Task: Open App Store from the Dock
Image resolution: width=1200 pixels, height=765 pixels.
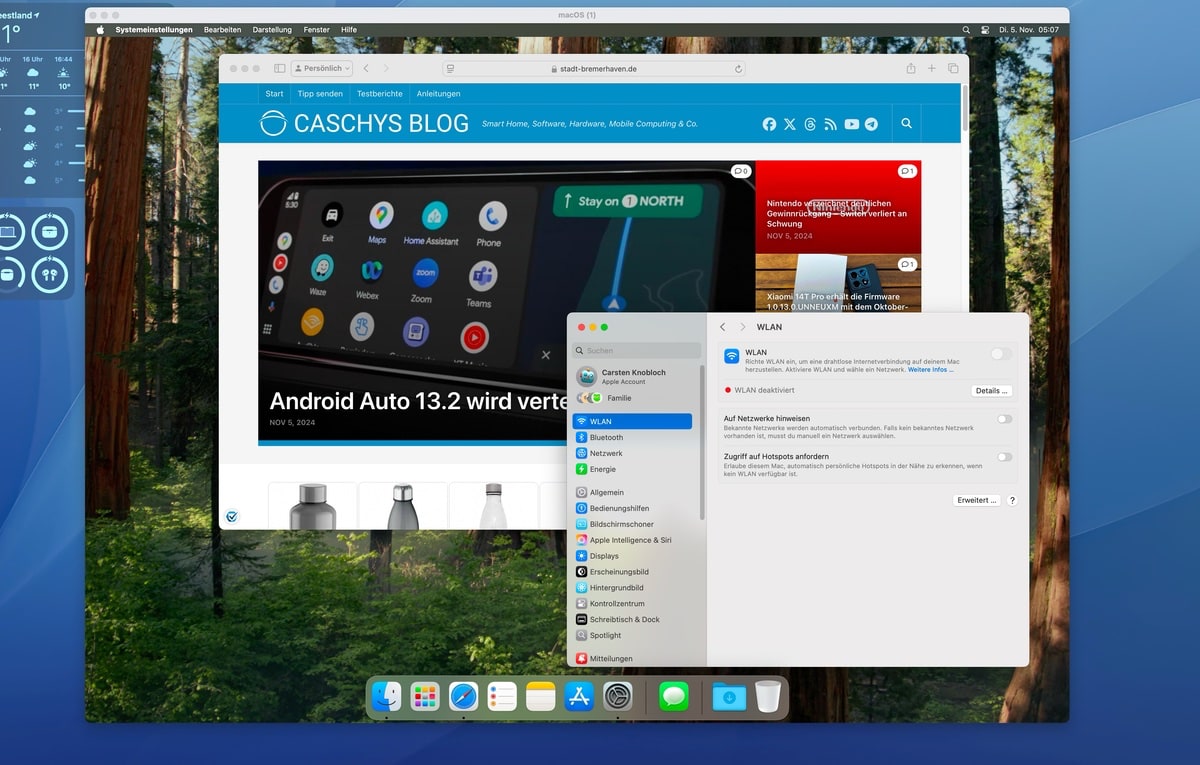Action: [579, 697]
